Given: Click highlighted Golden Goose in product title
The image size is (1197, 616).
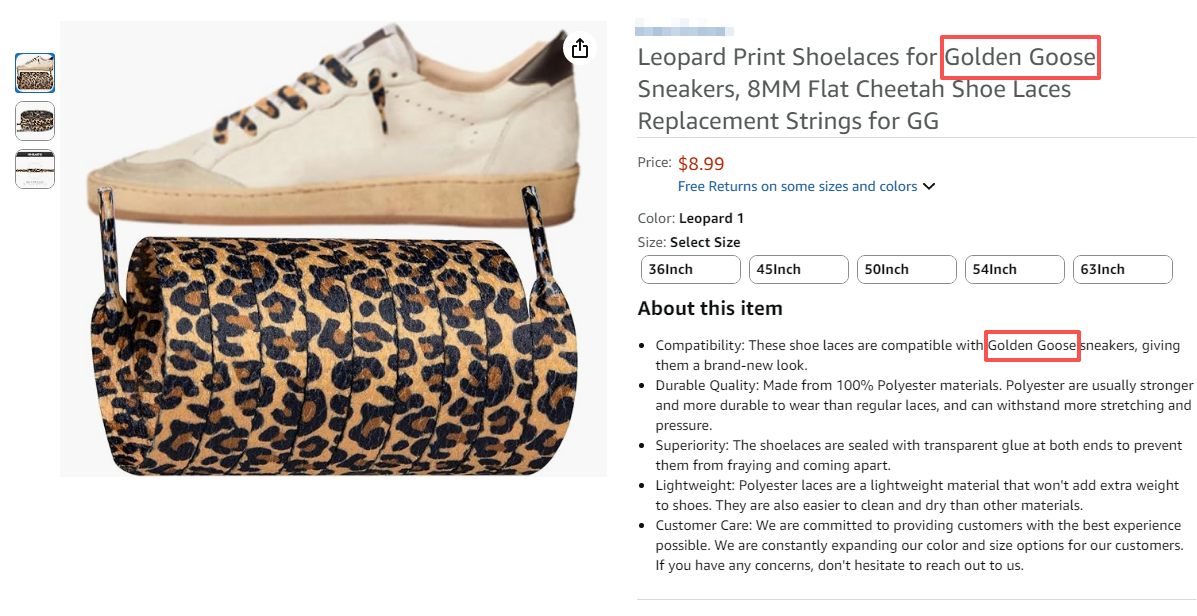Looking at the screenshot, I should click(1021, 57).
